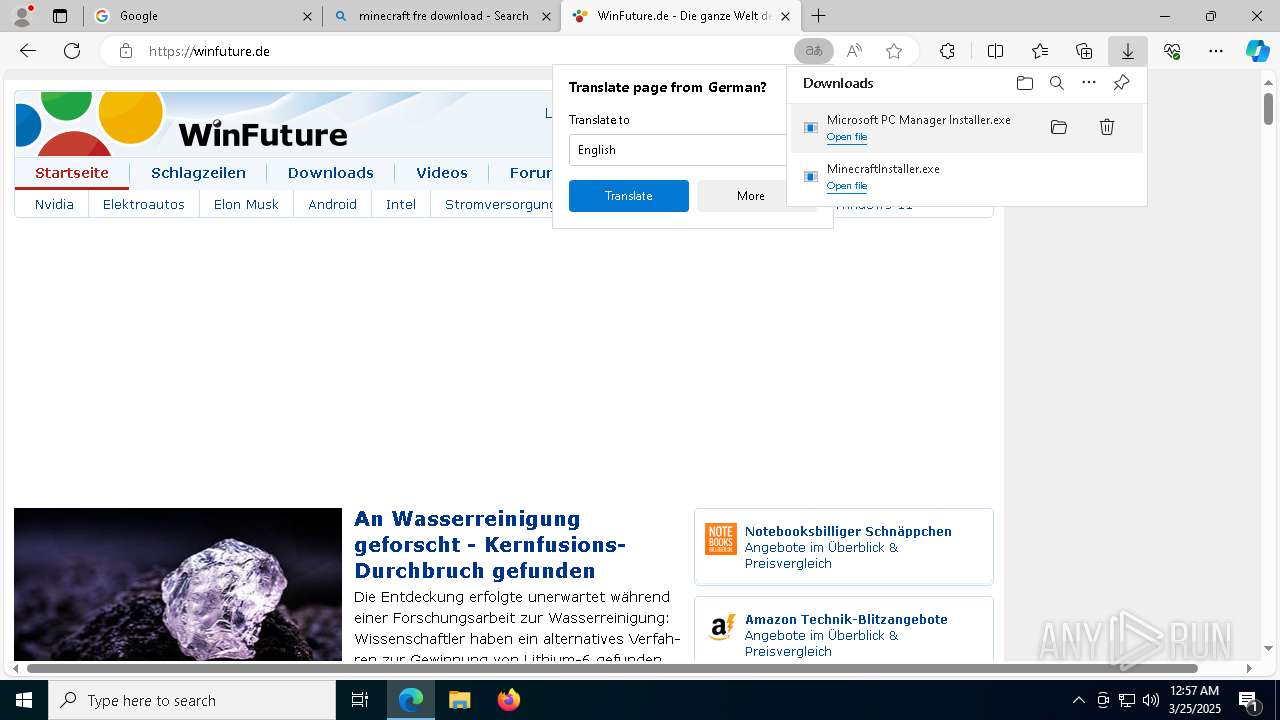This screenshot has height=720, width=1280.
Task: Open the Startseite navigation tab
Action: pyautogui.click(x=72, y=173)
